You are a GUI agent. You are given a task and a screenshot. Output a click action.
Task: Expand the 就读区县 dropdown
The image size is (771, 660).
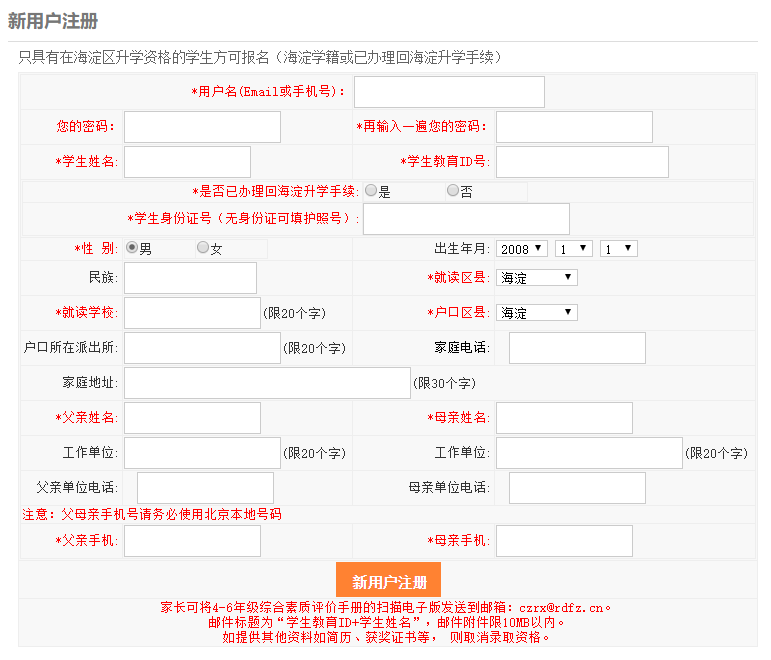pos(536,278)
